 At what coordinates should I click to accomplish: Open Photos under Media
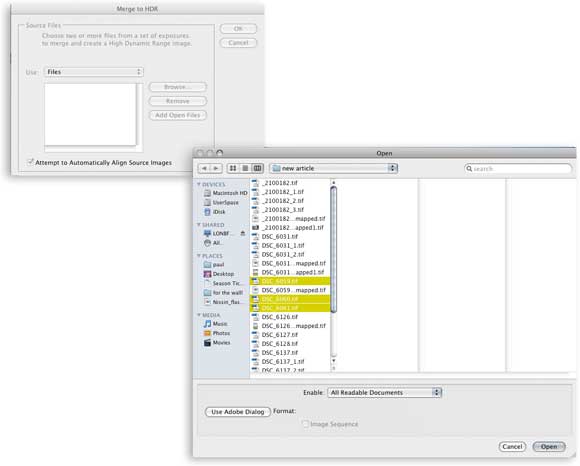coord(217,333)
